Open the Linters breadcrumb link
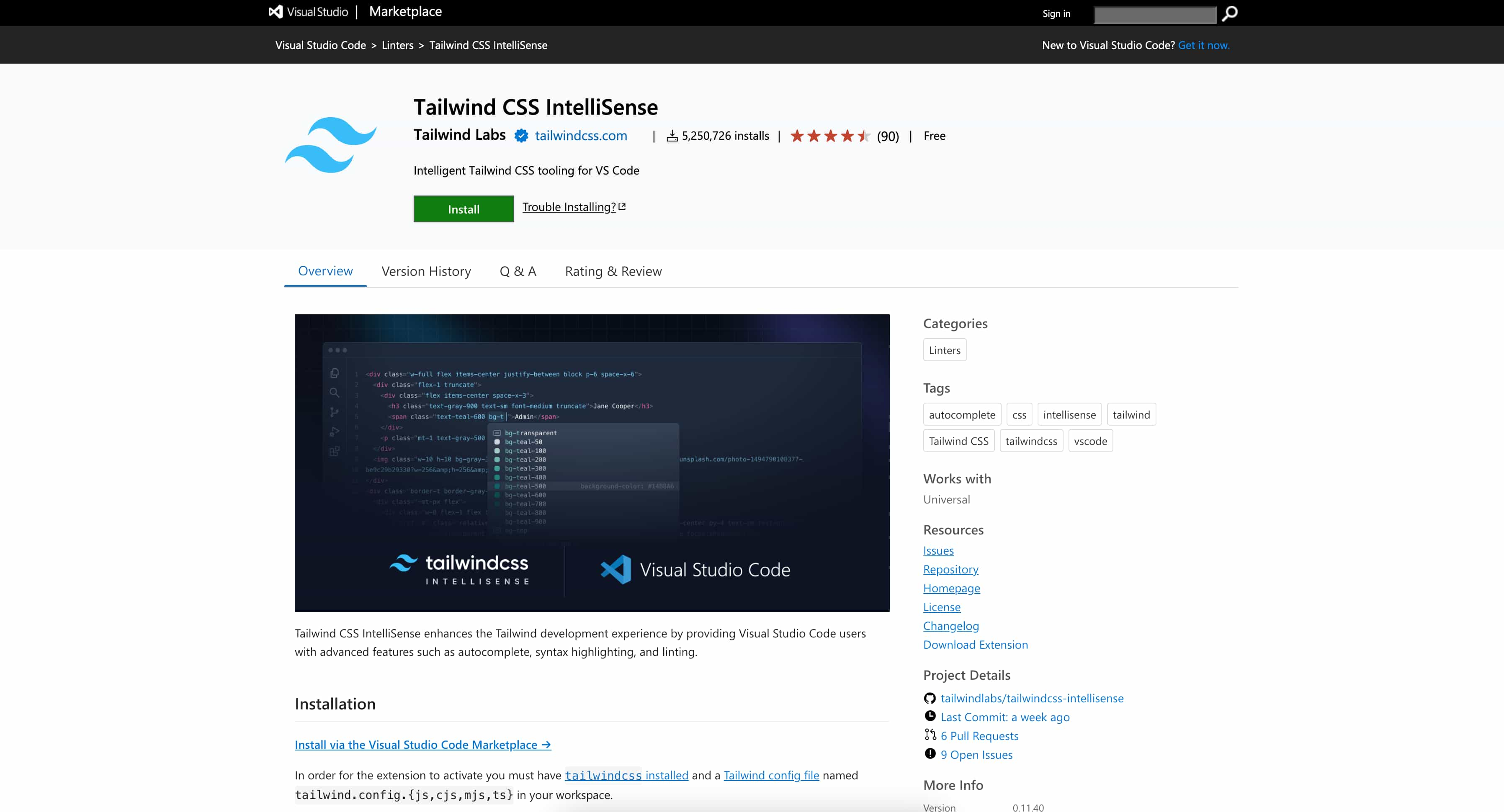The width and height of the screenshot is (1504, 812). (x=398, y=45)
